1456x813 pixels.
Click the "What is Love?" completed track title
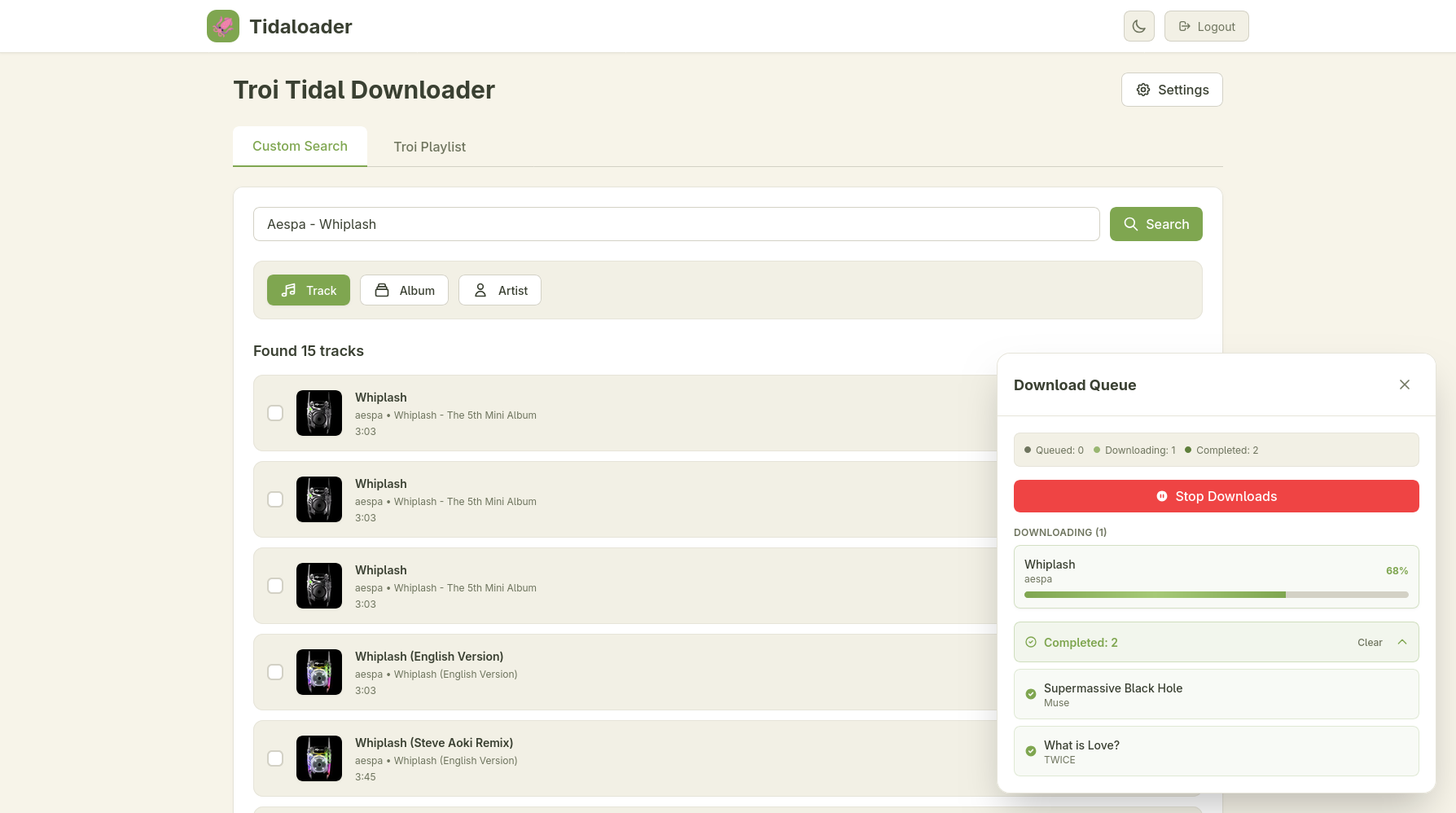tap(1081, 745)
